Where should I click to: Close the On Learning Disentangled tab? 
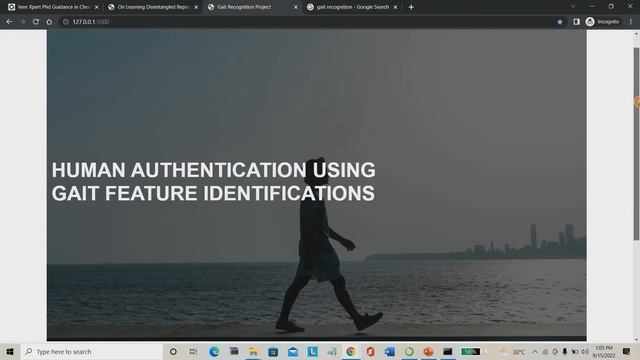click(x=196, y=7)
